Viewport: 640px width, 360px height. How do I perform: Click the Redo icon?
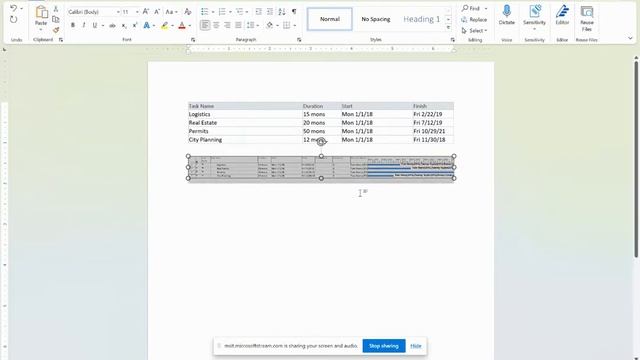click(13, 20)
